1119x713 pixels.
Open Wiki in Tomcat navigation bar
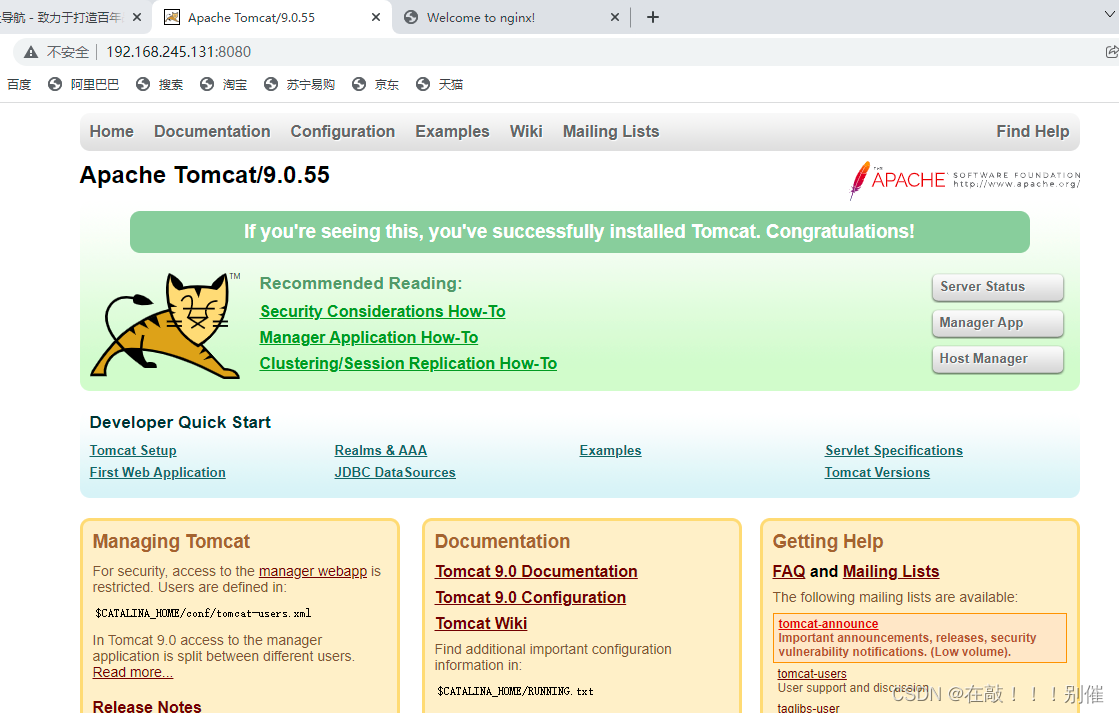click(x=526, y=131)
